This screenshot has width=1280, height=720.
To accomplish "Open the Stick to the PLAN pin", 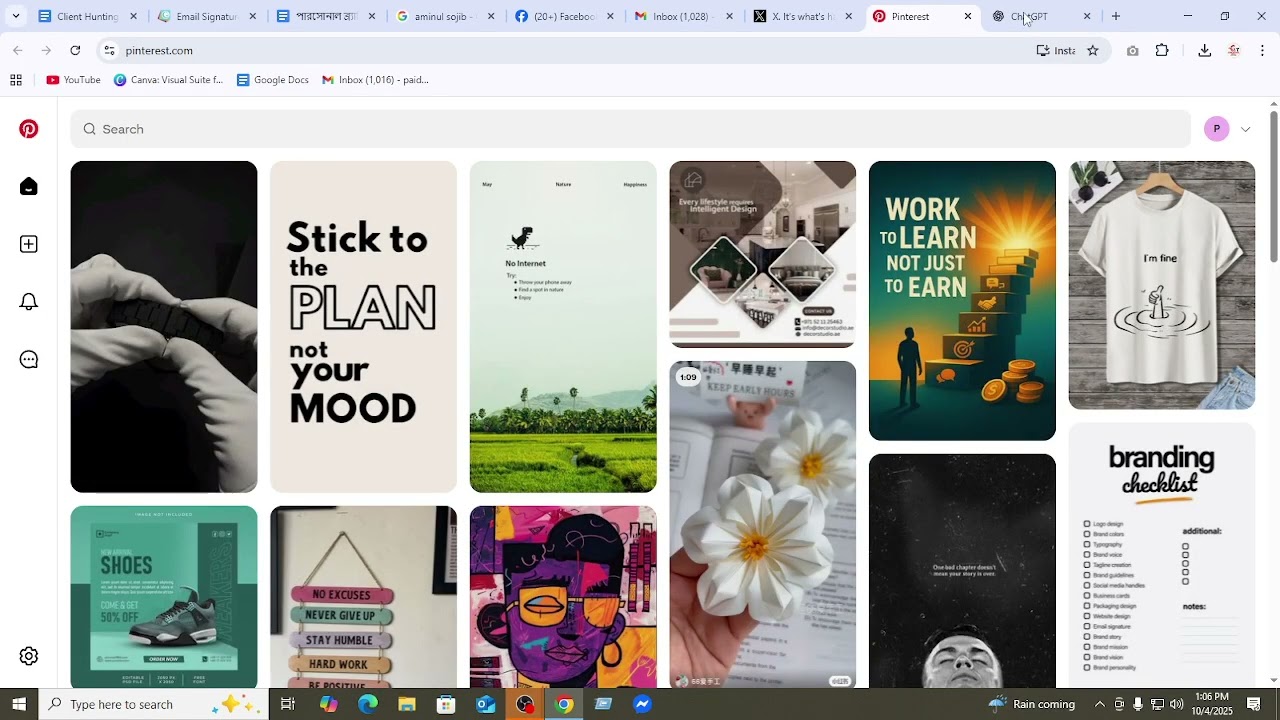I will (x=363, y=326).
